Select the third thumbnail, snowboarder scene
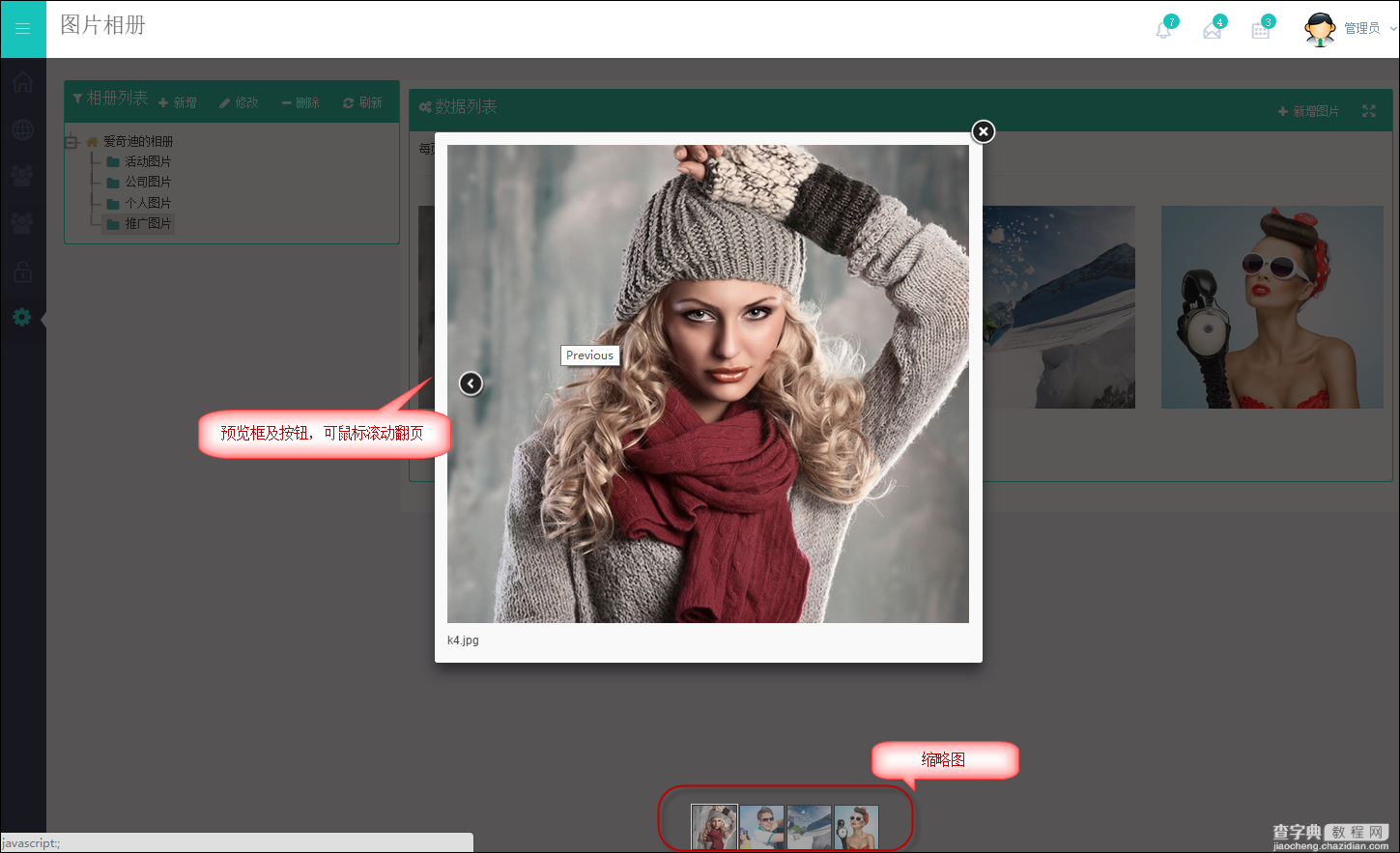This screenshot has width=1400, height=853. point(810,828)
